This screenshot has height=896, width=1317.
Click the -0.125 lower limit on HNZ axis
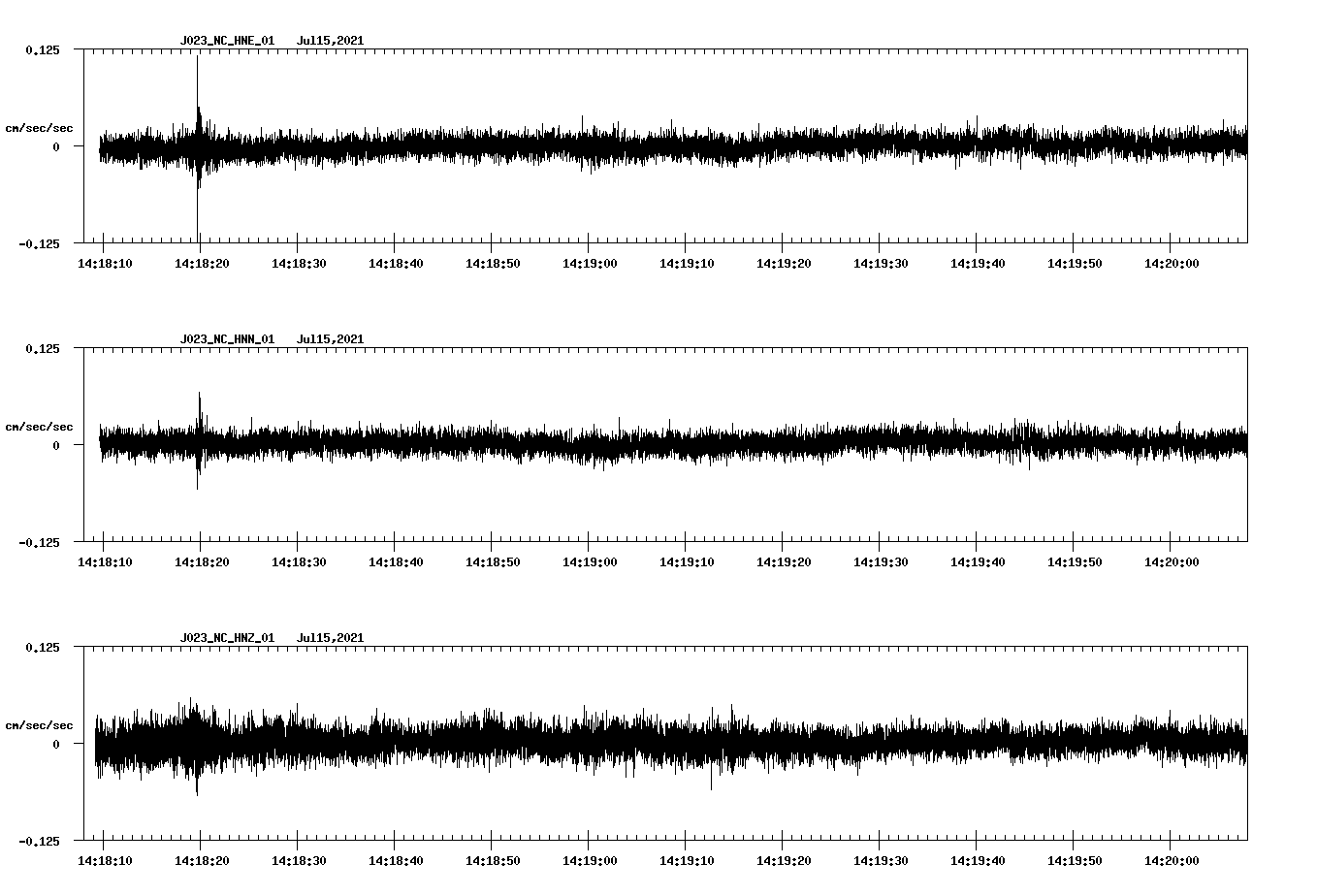click(39, 841)
